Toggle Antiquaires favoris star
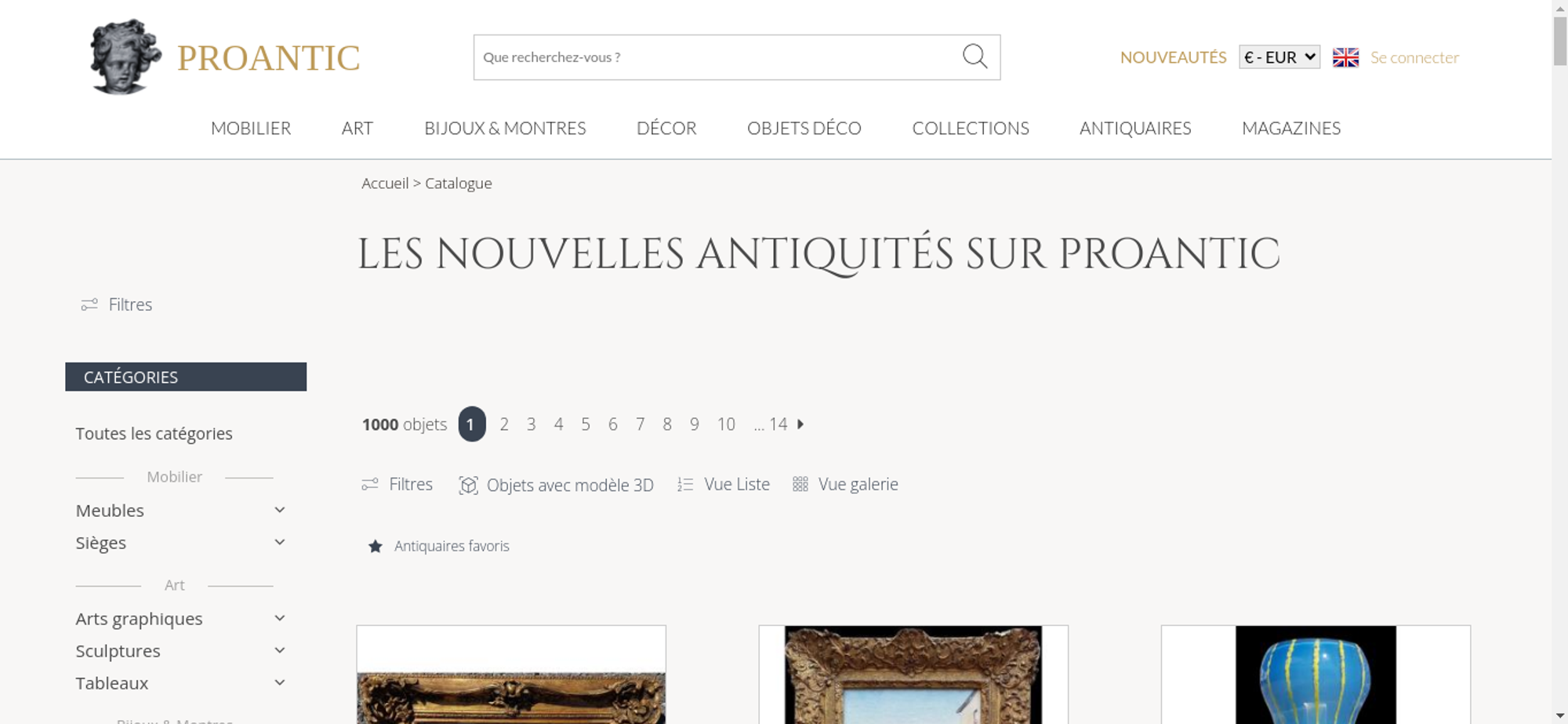Image resolution: width=1568 pixels, height=724 pixels. click(x=376, y=546)
